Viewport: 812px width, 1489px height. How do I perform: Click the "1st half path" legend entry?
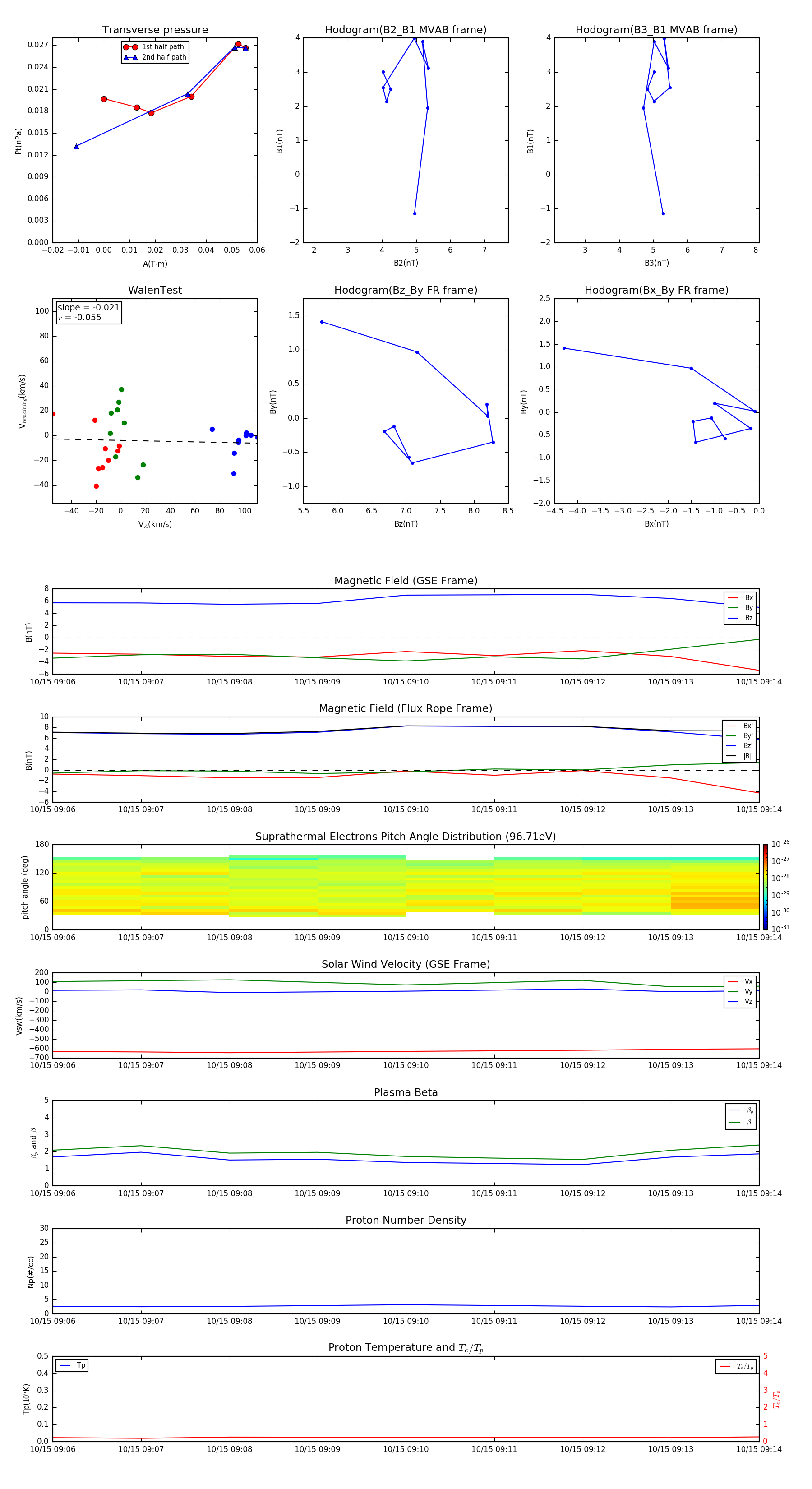[x=154, y=47]
